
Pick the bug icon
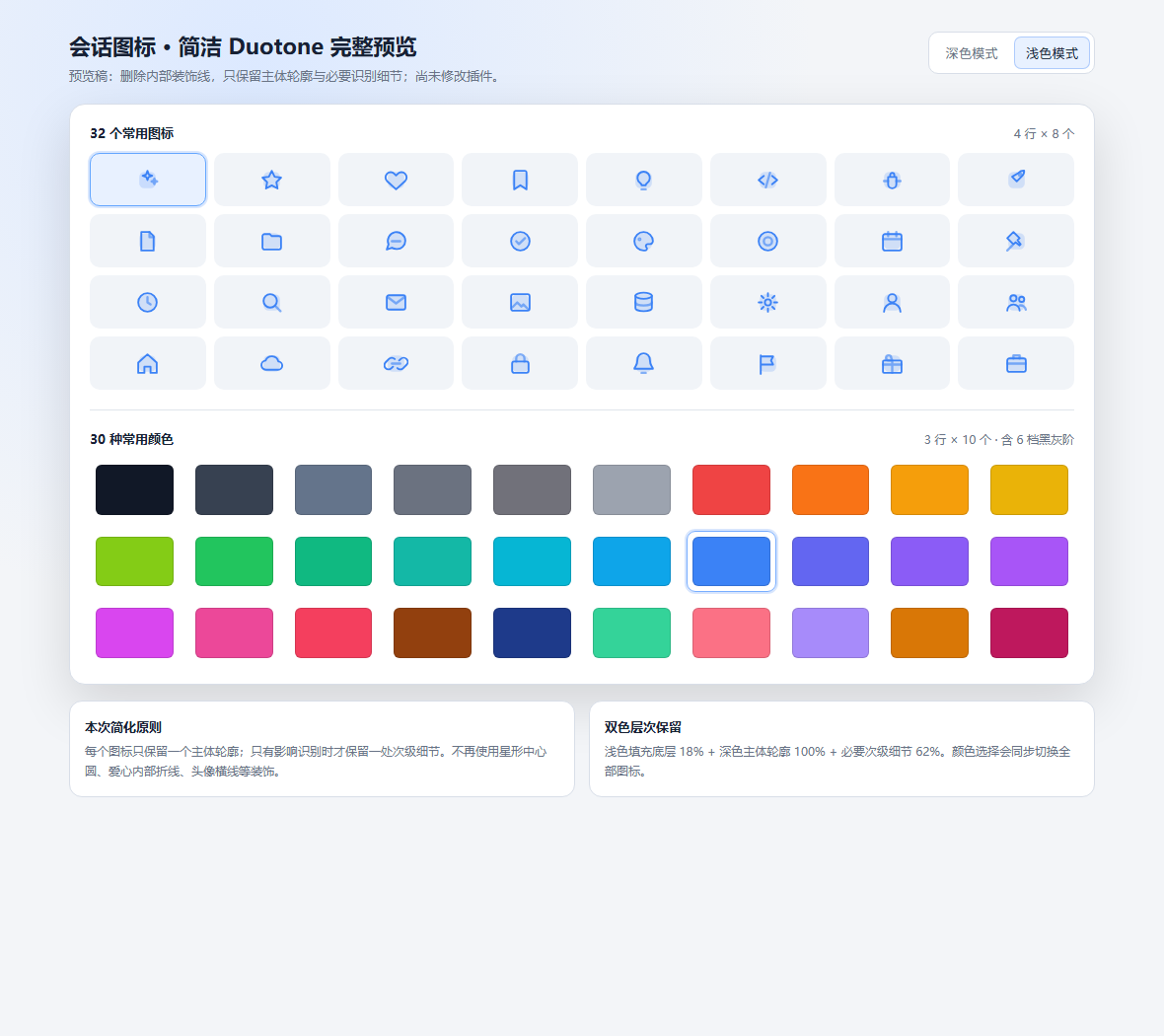(x=892, y=180)
